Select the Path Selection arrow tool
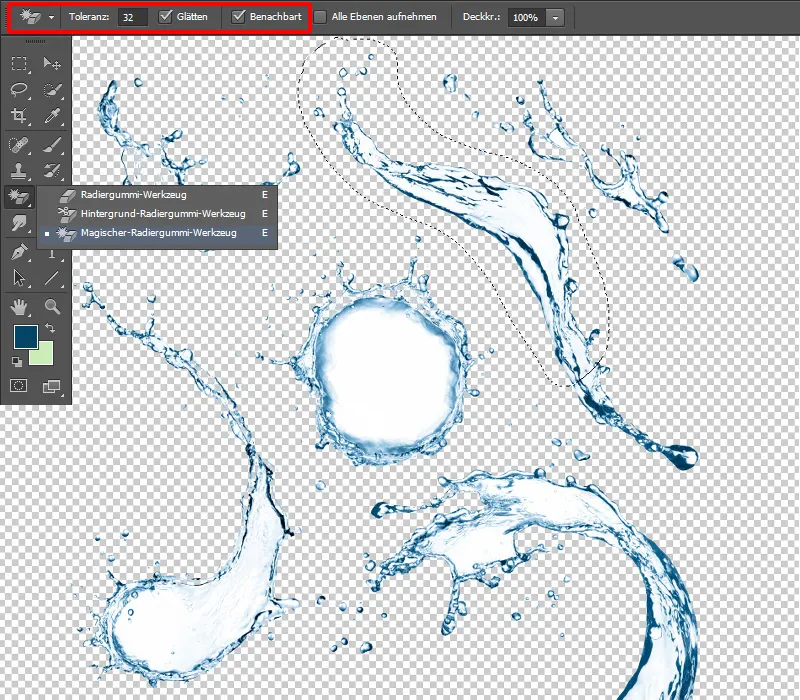 19,278
